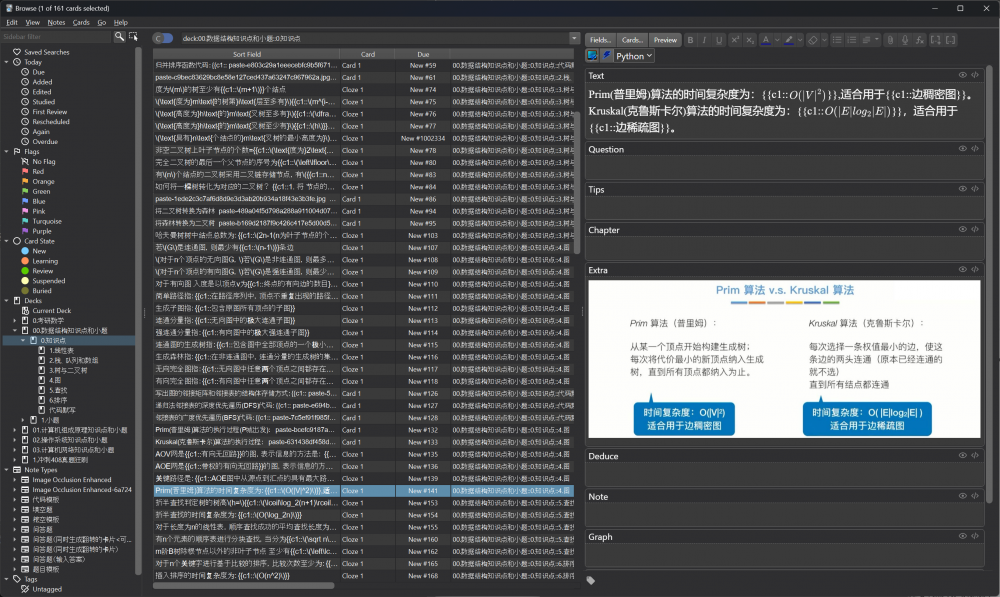The height and width of the screenshot is (597, 1000).
Task: Toggle HTML editor for the Chapter field
Action: (975, 230)
